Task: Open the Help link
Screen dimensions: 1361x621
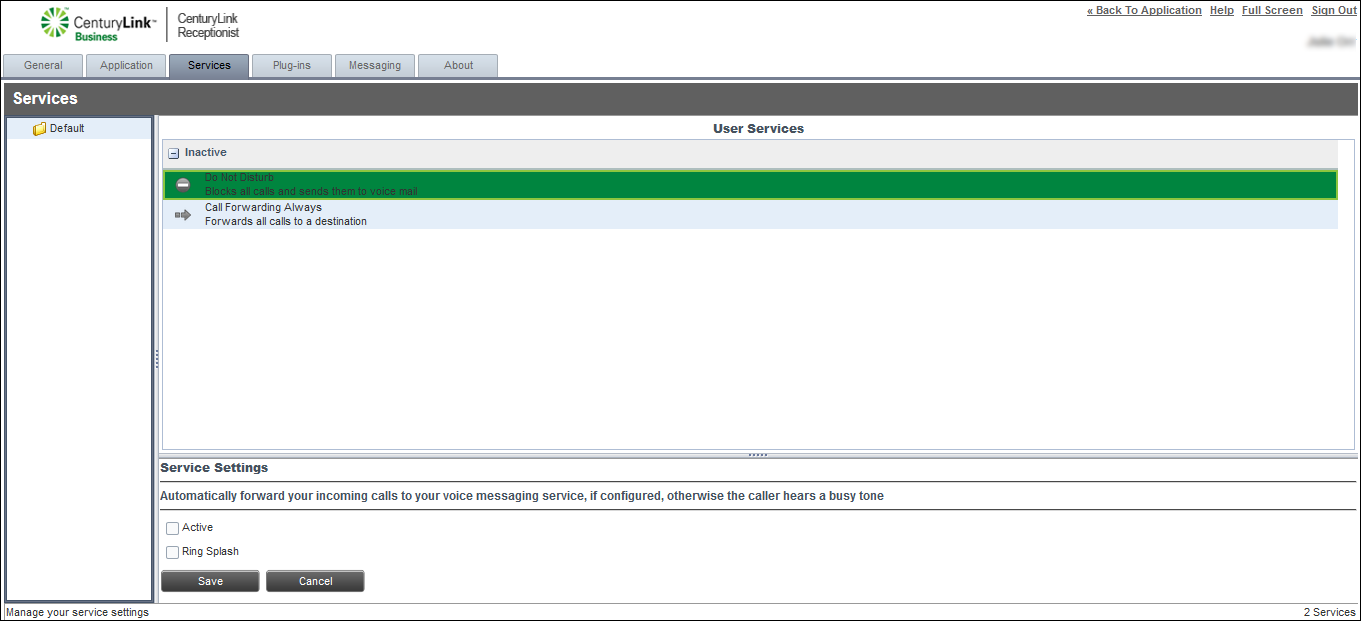Action: 1221,11
